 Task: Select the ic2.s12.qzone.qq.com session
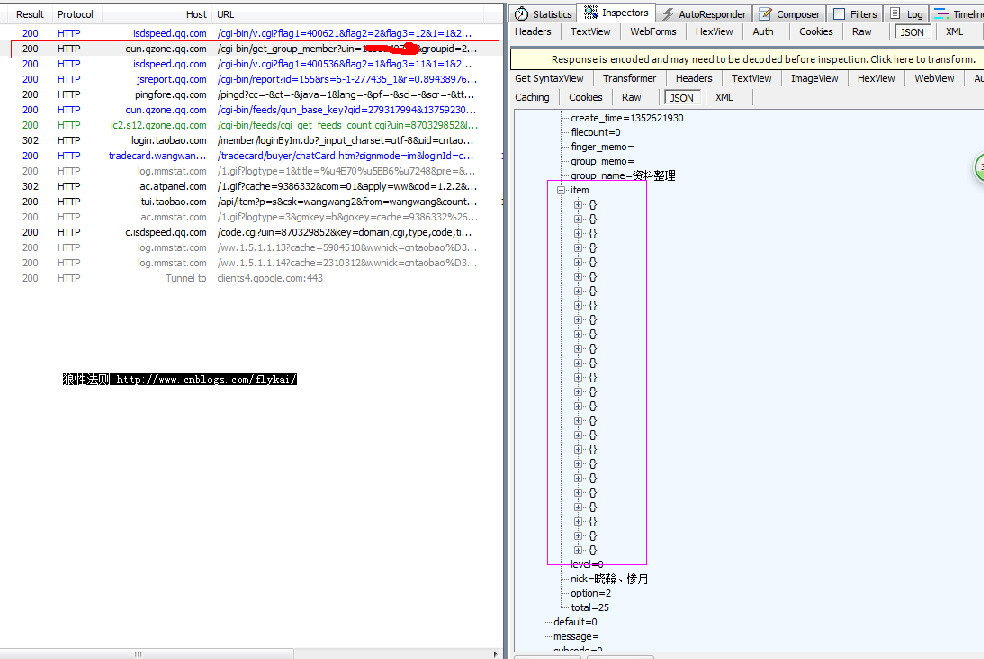click(251, 125)
